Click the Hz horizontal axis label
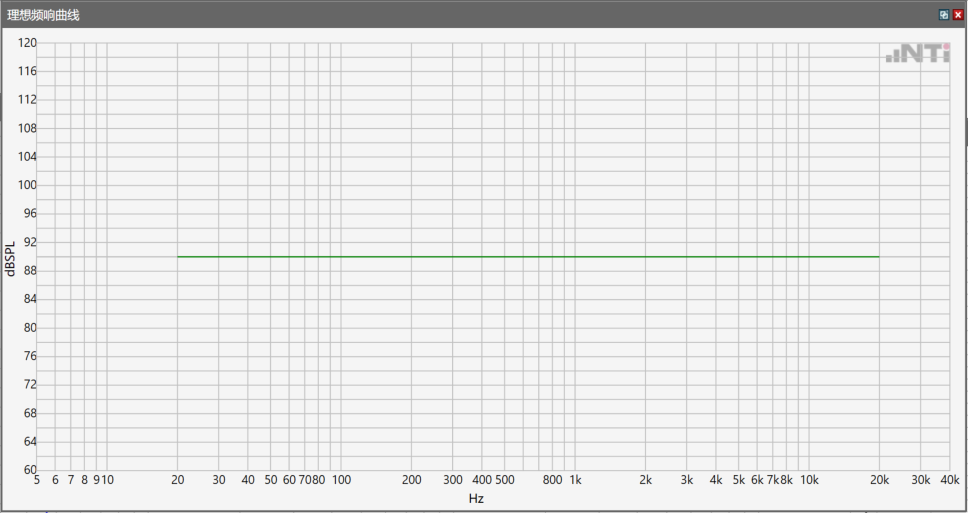 (x=476, y=498)
